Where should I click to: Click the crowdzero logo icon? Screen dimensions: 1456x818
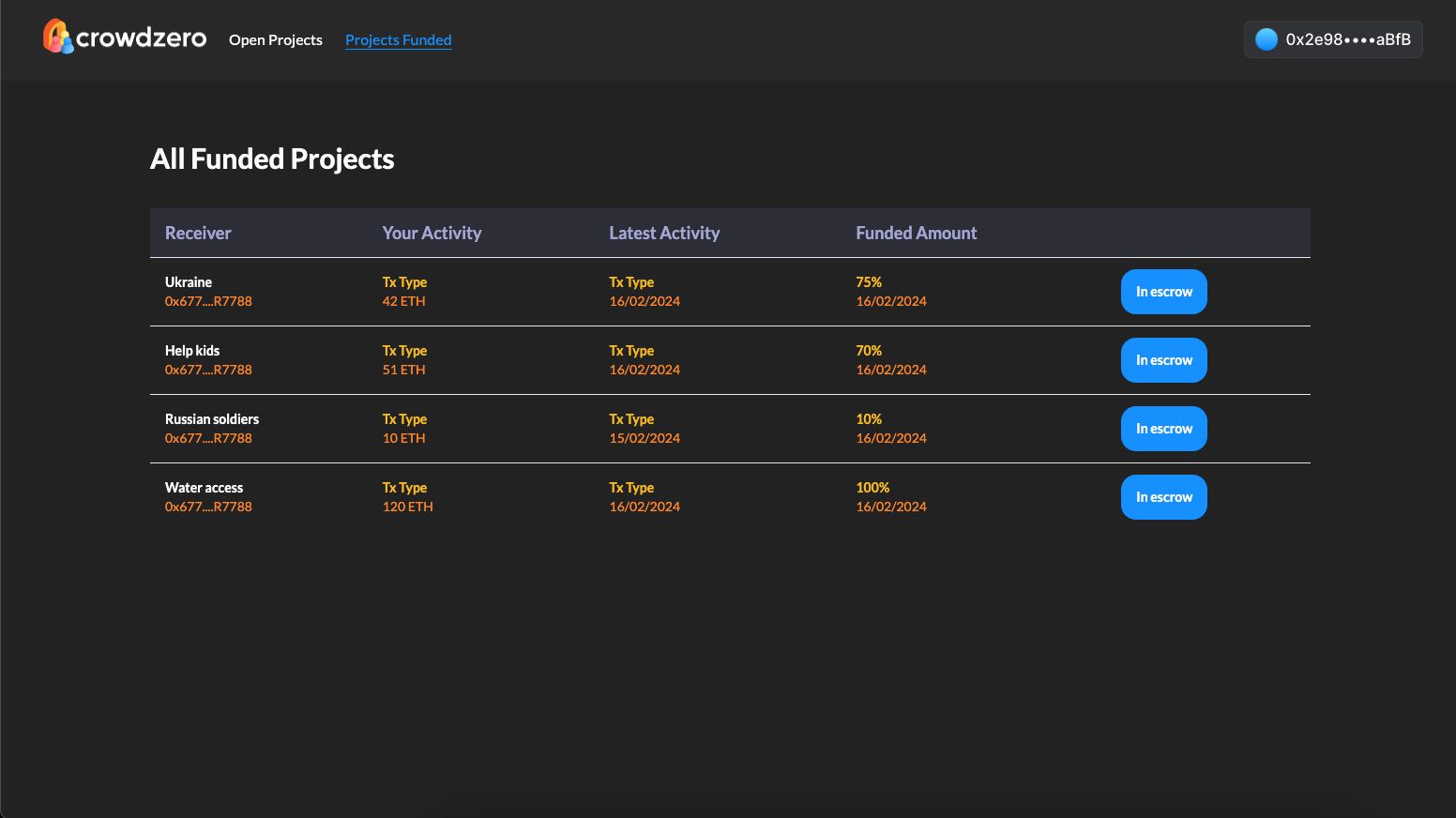[x=57, y=37]
